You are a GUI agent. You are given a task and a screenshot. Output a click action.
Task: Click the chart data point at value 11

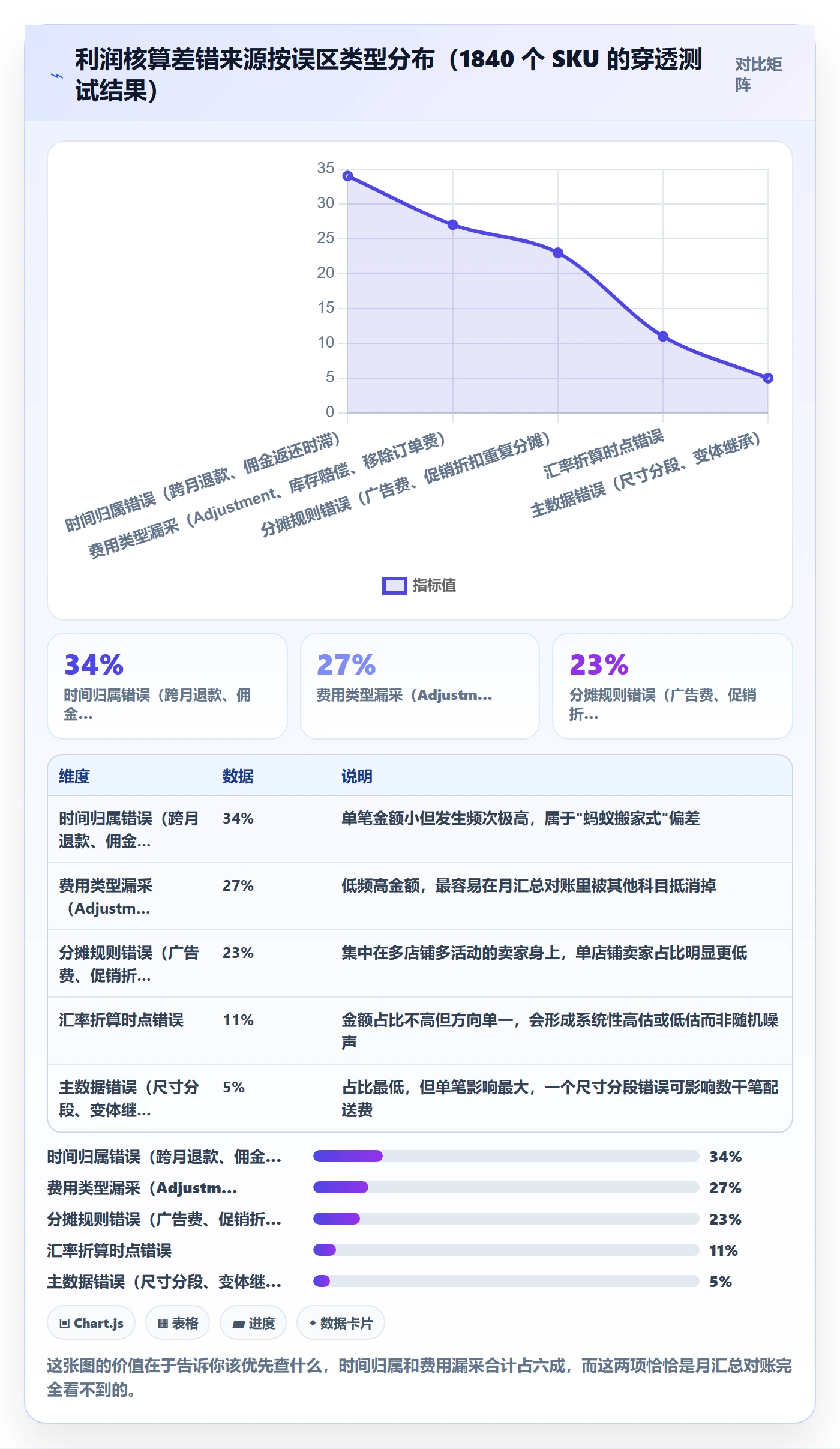[x=663, y=337]
